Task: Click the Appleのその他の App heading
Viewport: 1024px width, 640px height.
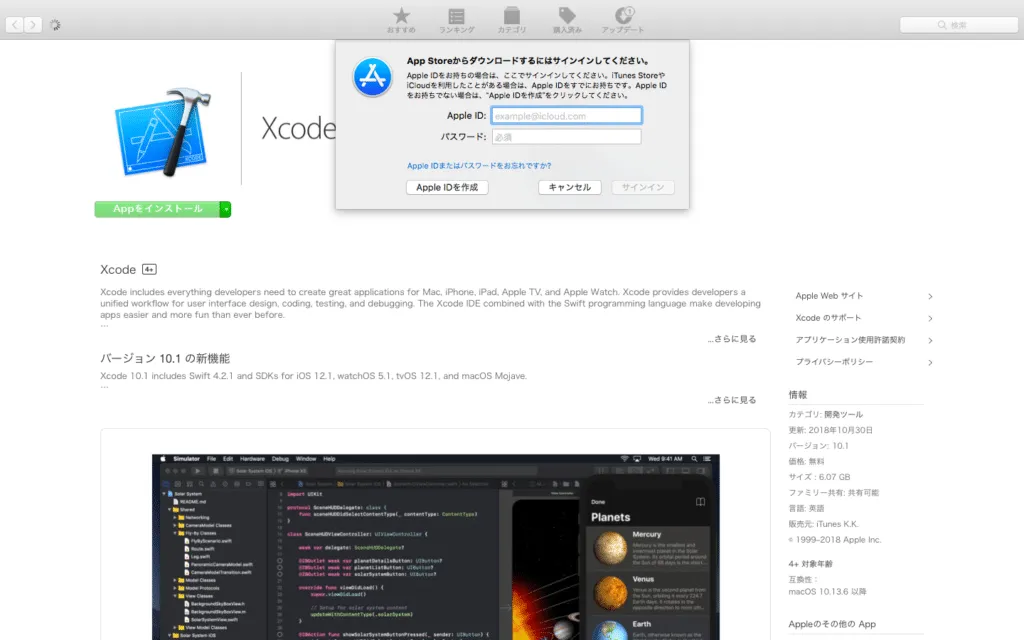Action: click(x=832, y=624)
